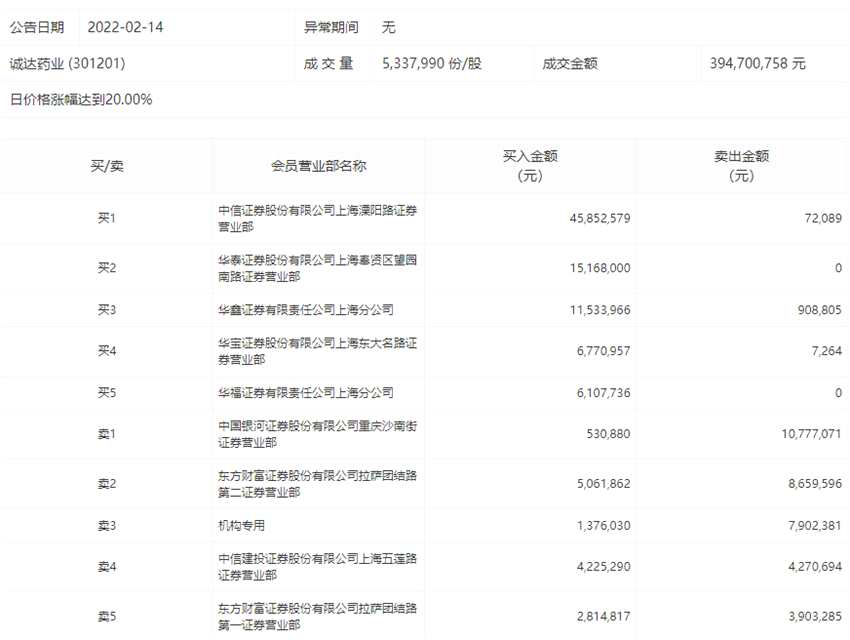The height and width of the screenshot is (640, 850).
Task: Click the 日价格涨幅达到20.00% reason text
Action: point(81,99)
